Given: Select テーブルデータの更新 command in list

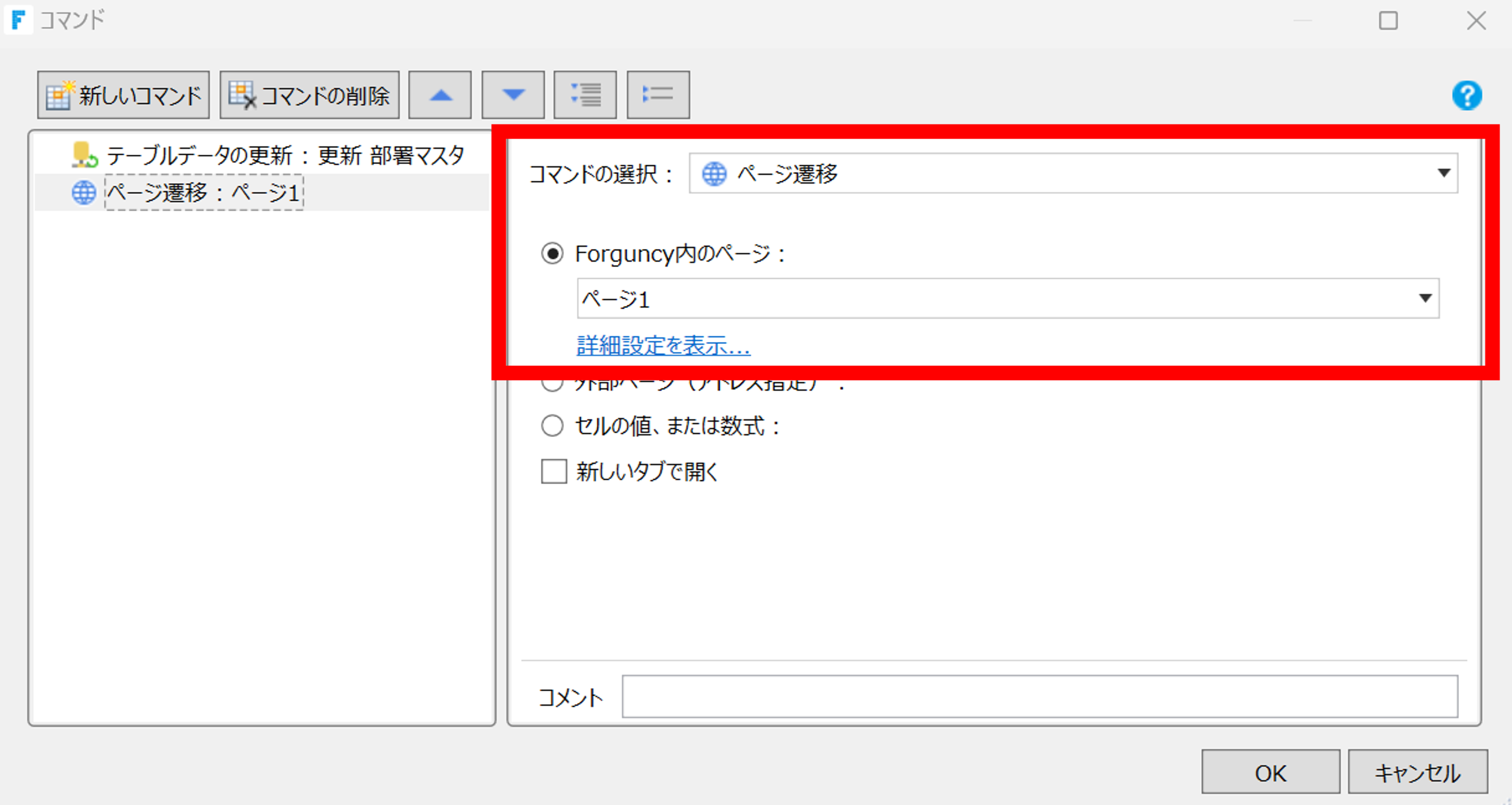Looking at the screenshot, I should tap(285, 155).
